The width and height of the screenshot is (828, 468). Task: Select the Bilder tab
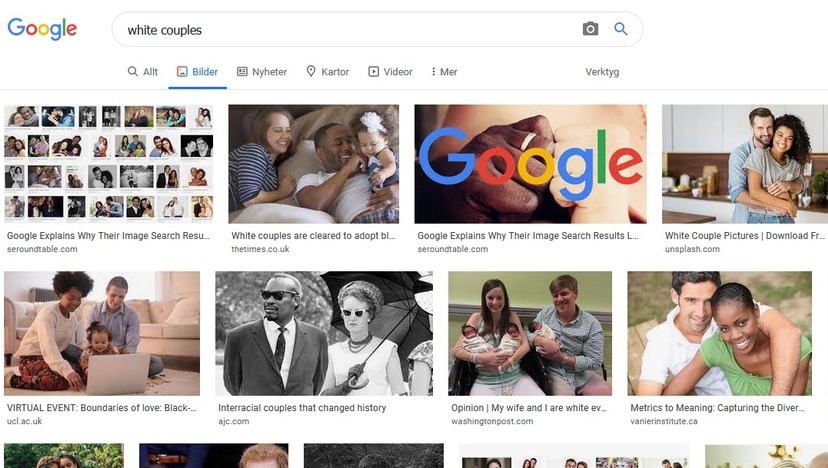coord(197,72)
